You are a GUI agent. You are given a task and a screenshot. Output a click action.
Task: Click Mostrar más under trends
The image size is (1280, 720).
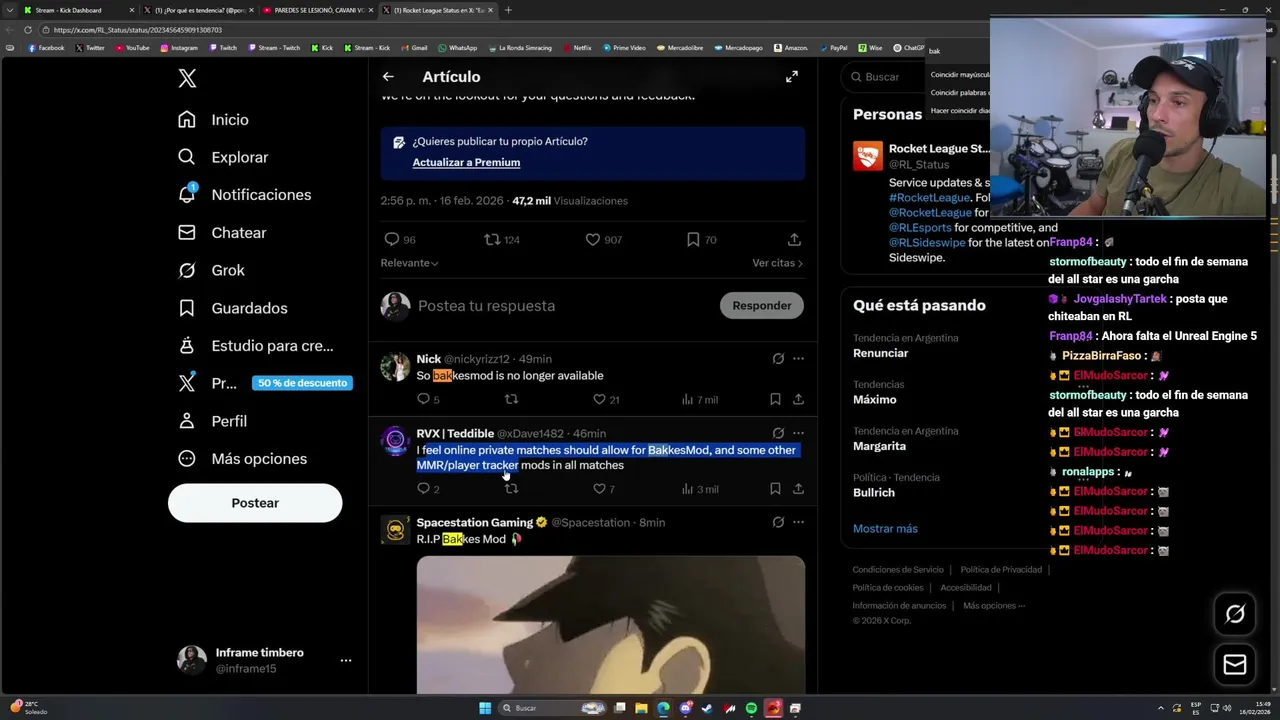(x=885, y=529)
